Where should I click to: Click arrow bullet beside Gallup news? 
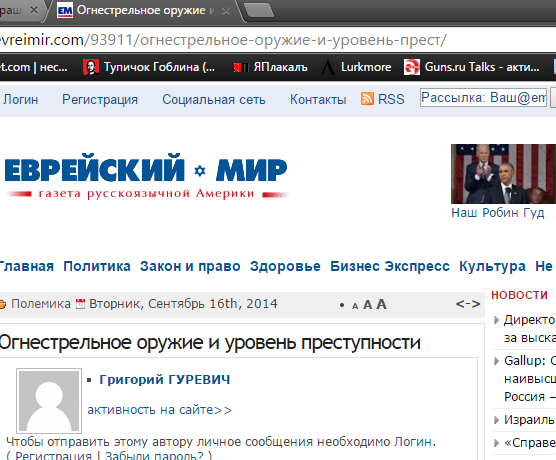[497, 361]
